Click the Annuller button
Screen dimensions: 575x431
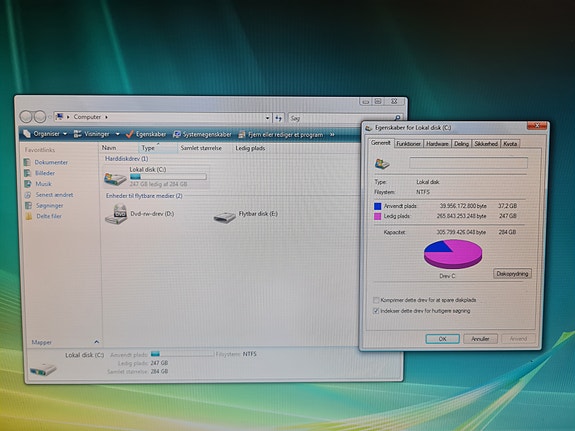pyautogui.click(x=480, y=339)
